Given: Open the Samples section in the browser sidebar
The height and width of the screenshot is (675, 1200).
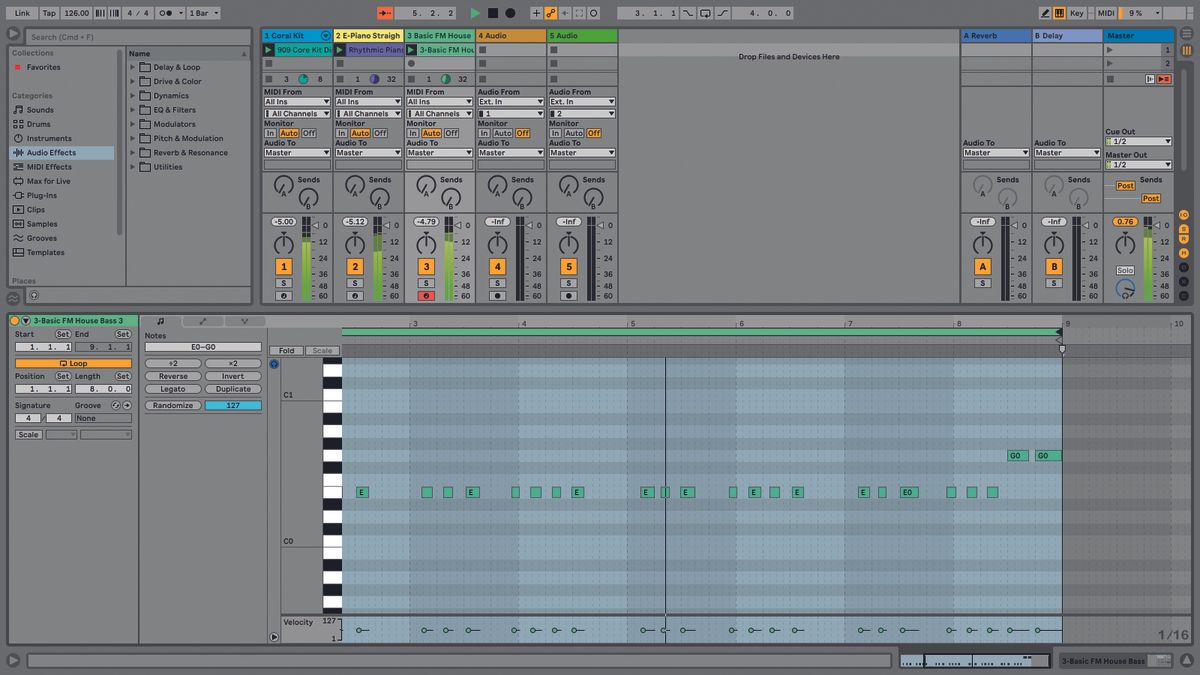Looking at the screenshot, I should 40,223.
